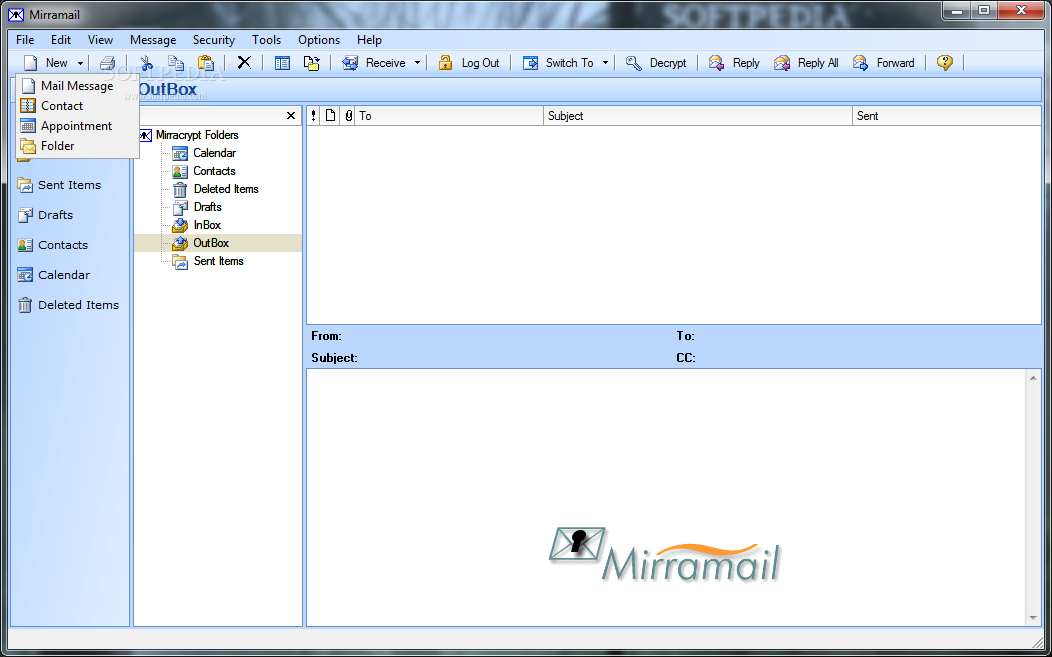Open the Edit menu
The image size is (1052, 657).
(x=60, y=40)
